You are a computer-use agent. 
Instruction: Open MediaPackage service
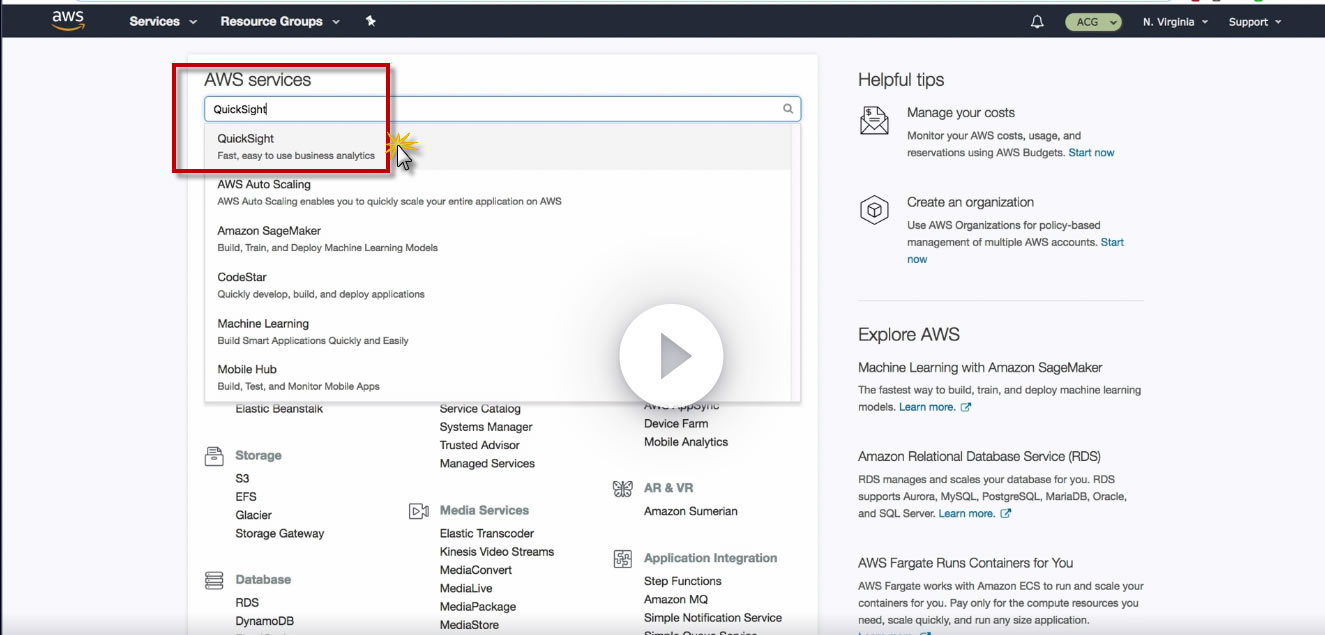click(478, 607)
